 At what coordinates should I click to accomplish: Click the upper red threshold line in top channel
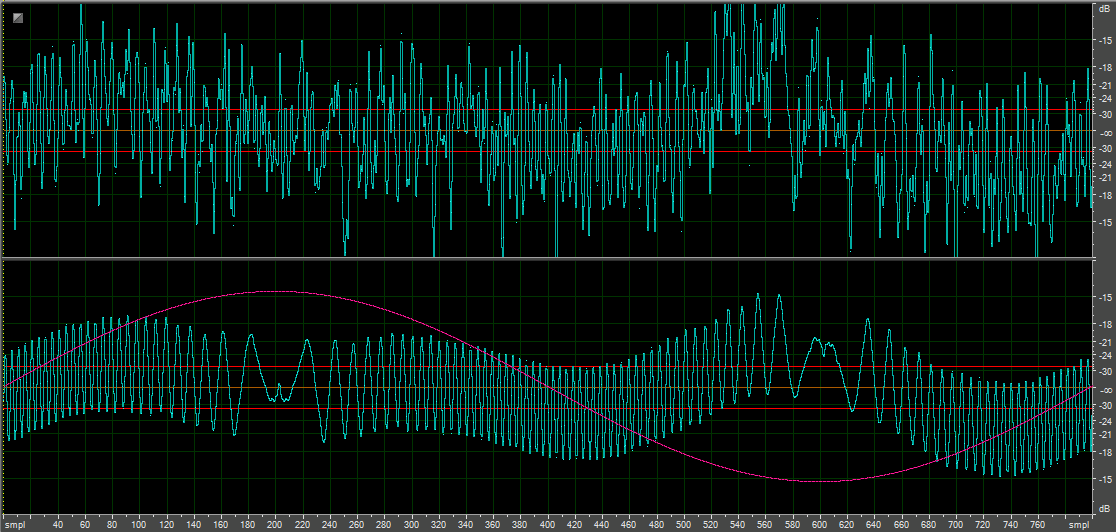click(547, 110)
